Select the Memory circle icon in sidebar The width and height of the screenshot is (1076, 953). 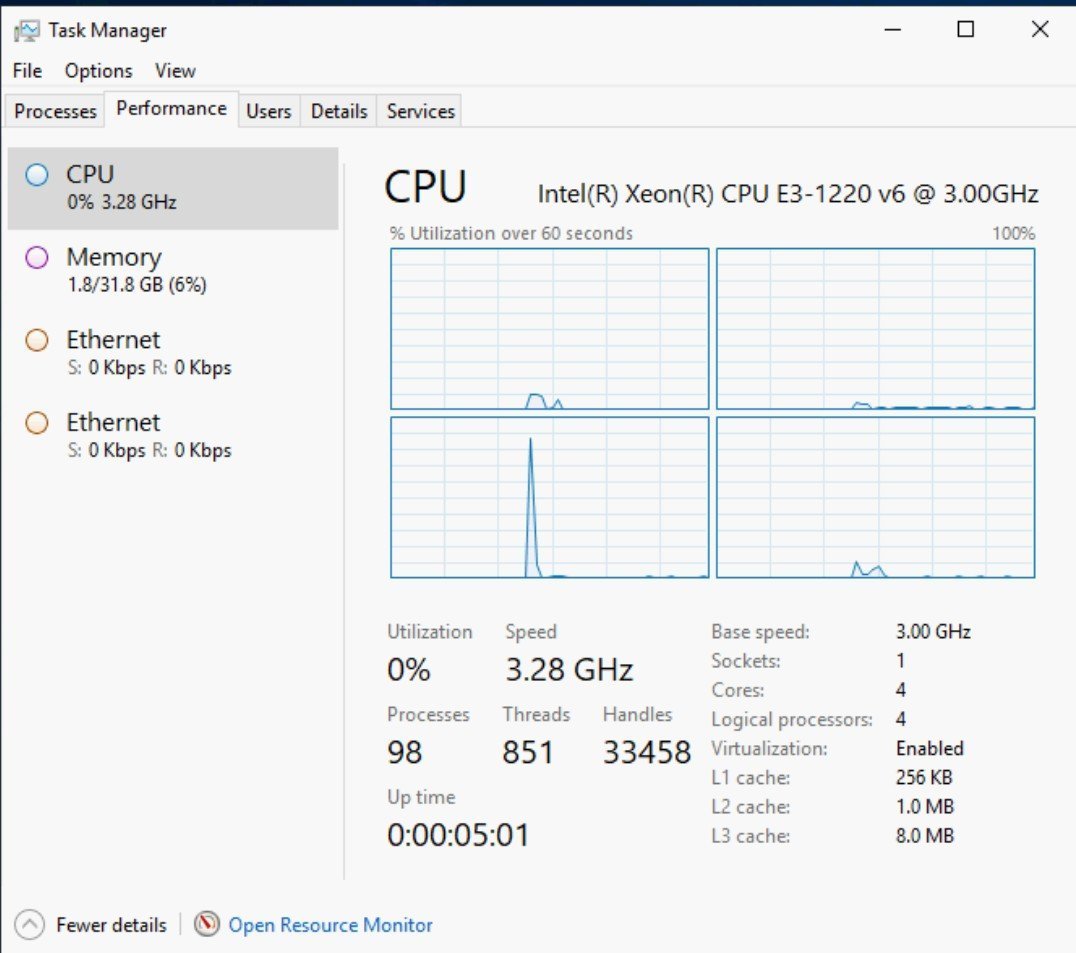tap(37, 257)
